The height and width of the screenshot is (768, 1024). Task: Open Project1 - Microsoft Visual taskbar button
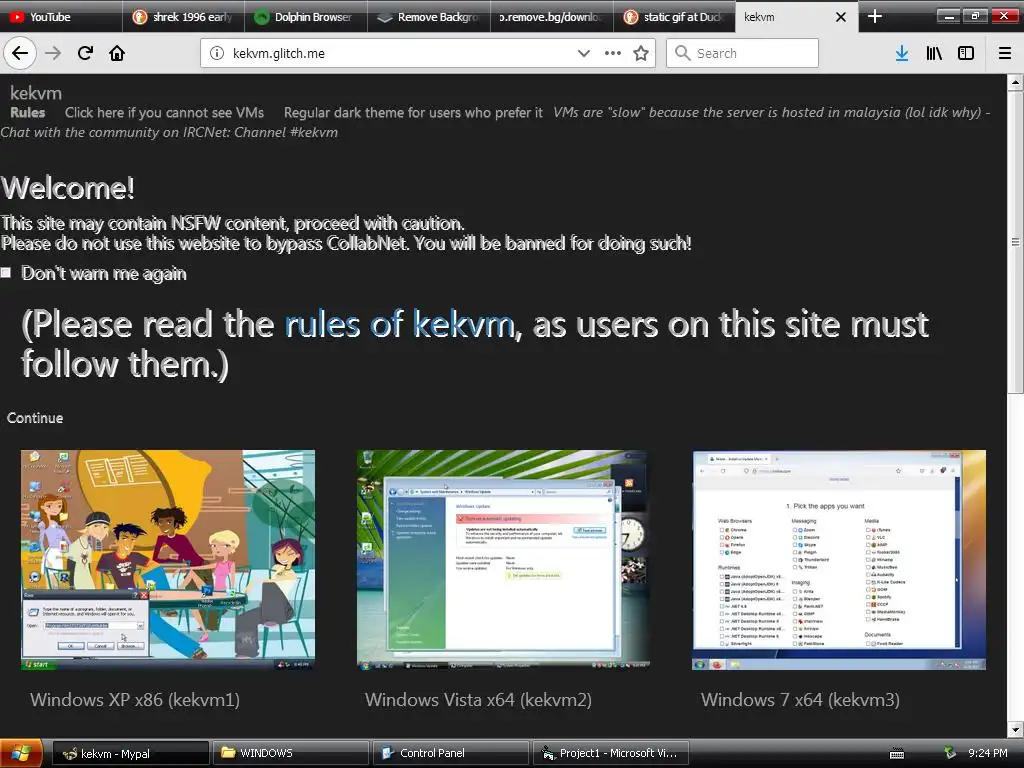coord(611,753)
